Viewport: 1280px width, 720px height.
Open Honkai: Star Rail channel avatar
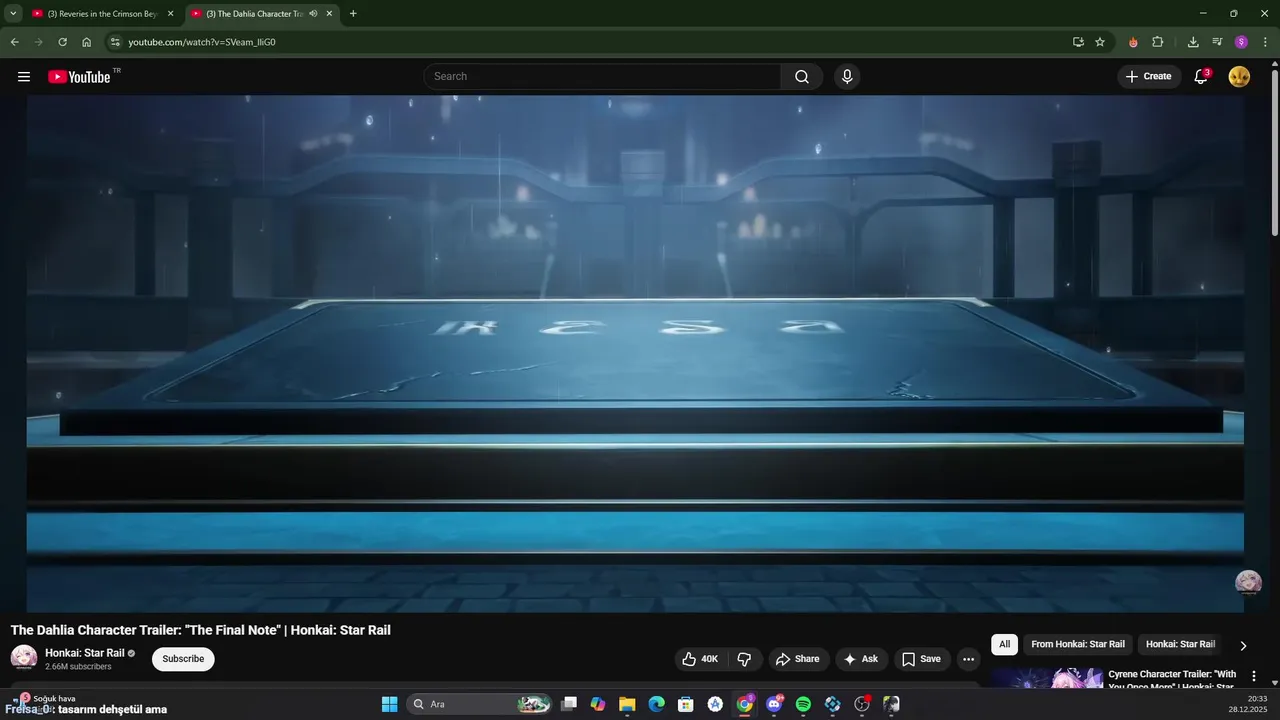[24, 658]
